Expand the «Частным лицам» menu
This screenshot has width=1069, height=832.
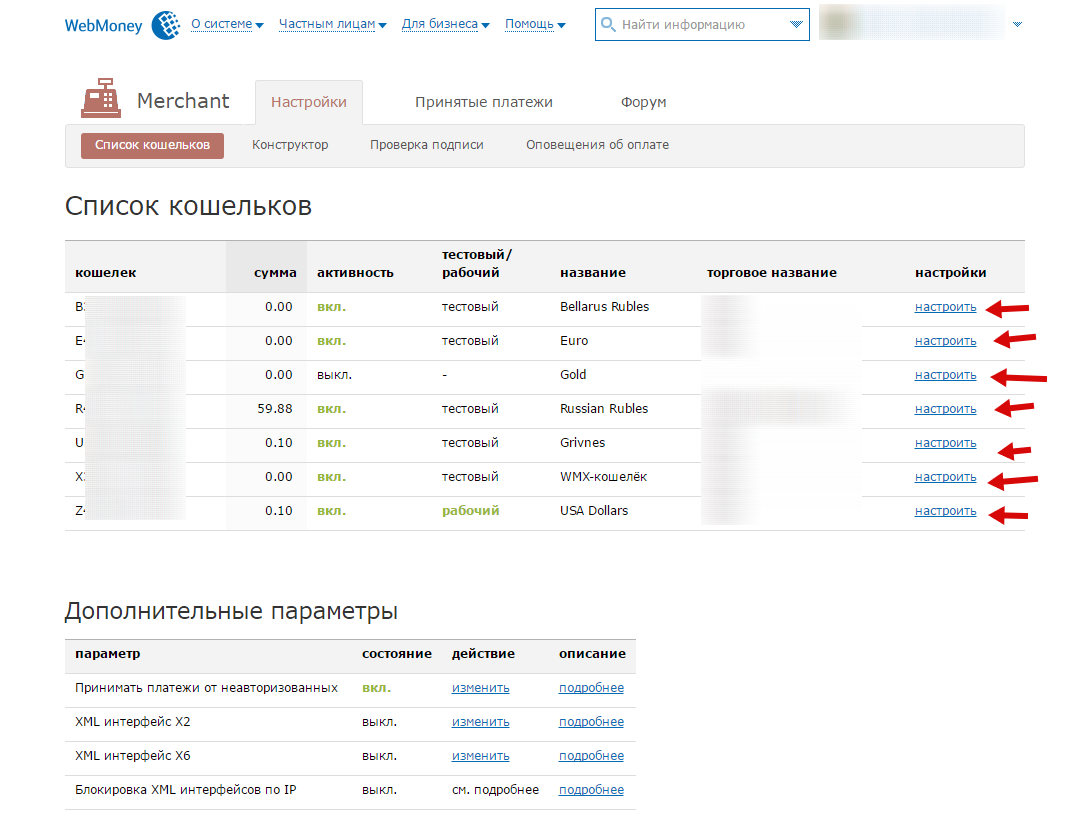click(332, 24)
